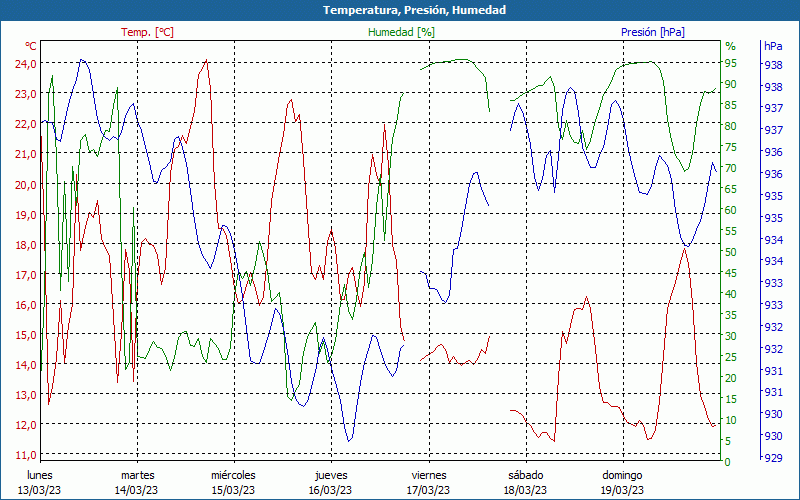Click the red '°C' axis unit
Image resolution: width=800 pixels, height=500 pixels.
coord(31,46)
